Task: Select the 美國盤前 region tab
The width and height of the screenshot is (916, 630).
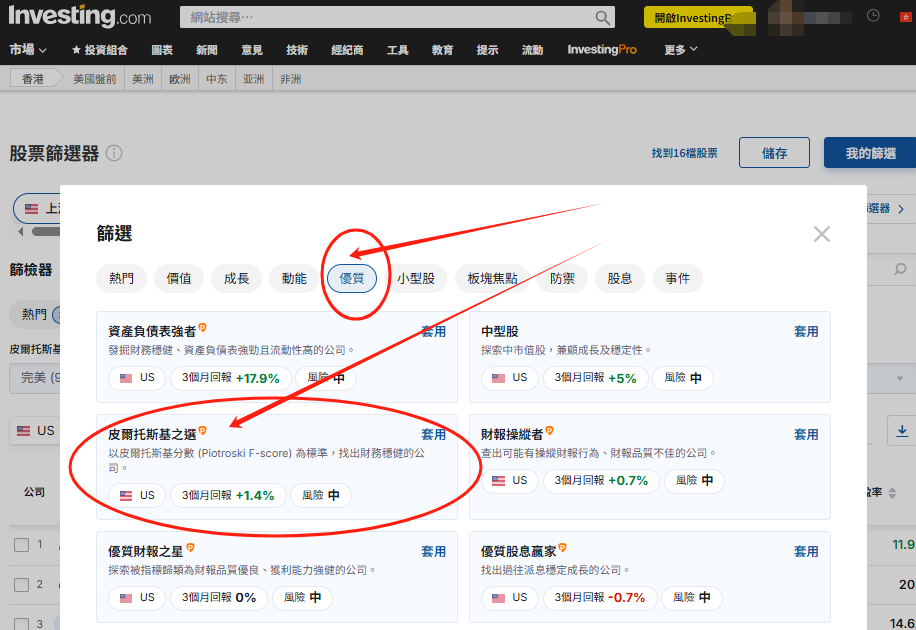Action: tap(95, 79)
